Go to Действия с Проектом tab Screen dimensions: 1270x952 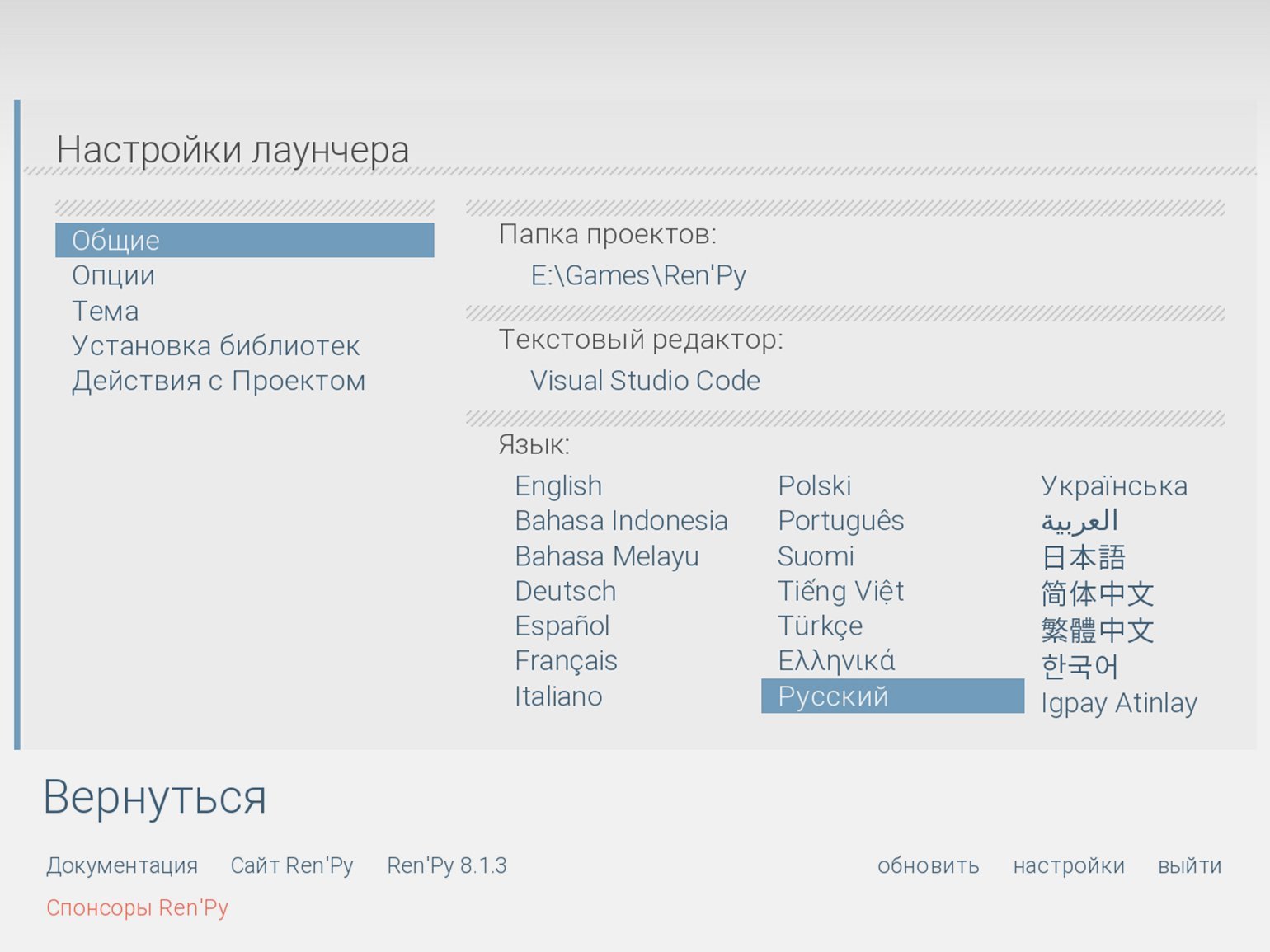pos(218,381)
